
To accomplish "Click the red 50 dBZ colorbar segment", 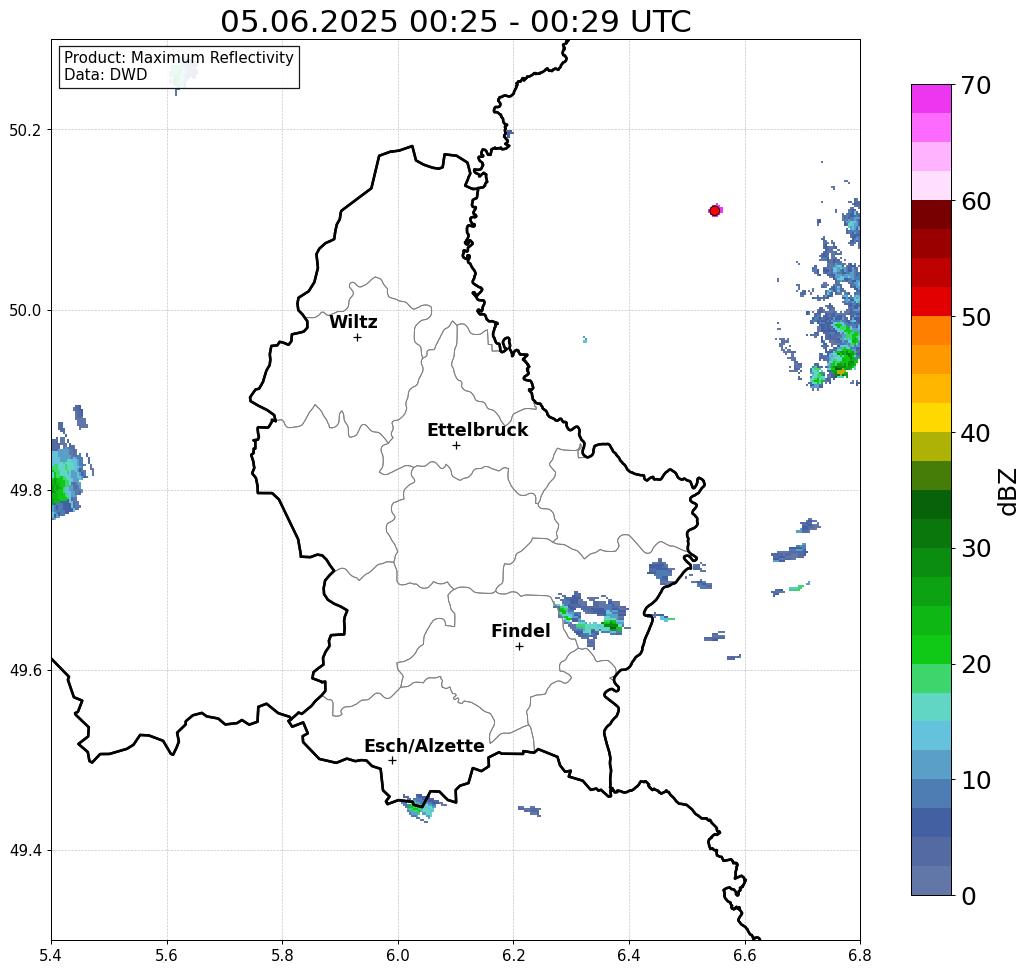I will pyautogui.click(x=931, y=301).
